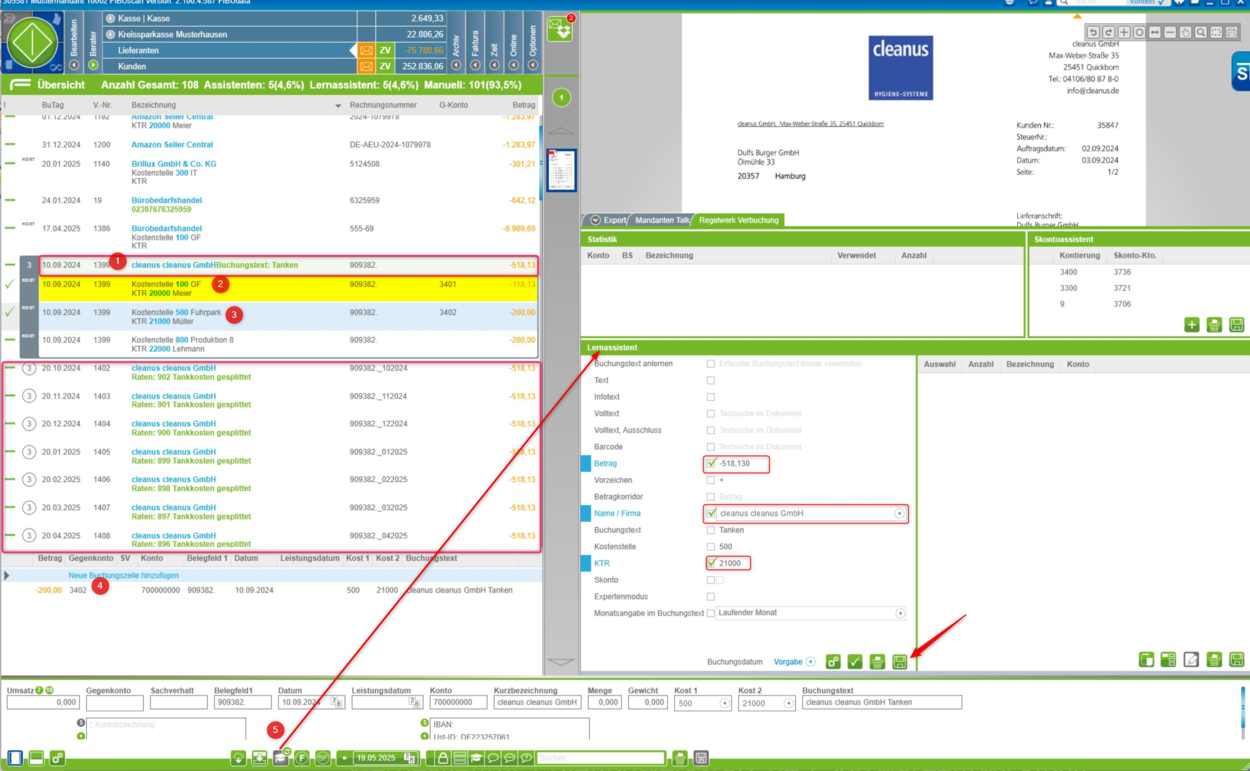Open the Buchungsdatum Vorgabe dropdown arrow

810,662
